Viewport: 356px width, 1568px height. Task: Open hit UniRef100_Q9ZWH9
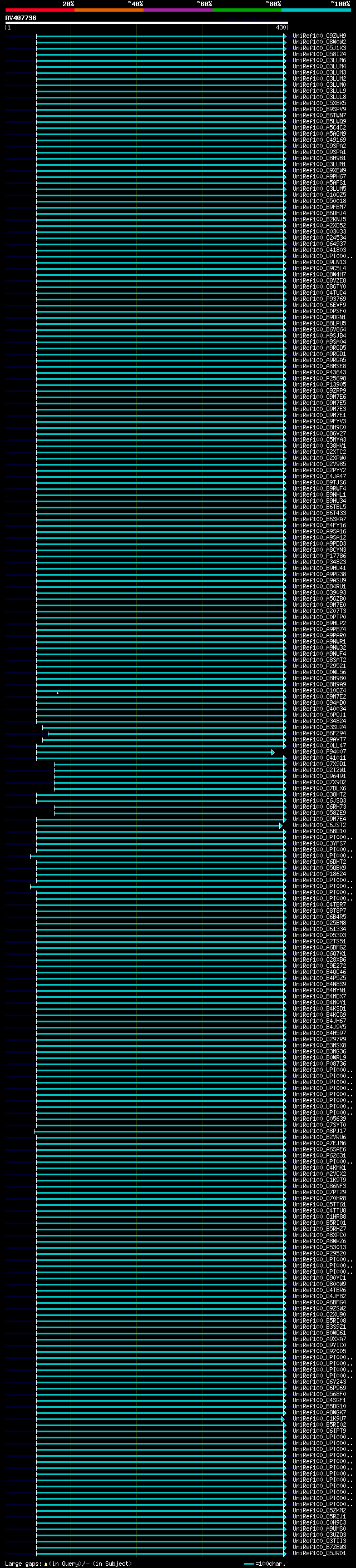pos(319,36)
